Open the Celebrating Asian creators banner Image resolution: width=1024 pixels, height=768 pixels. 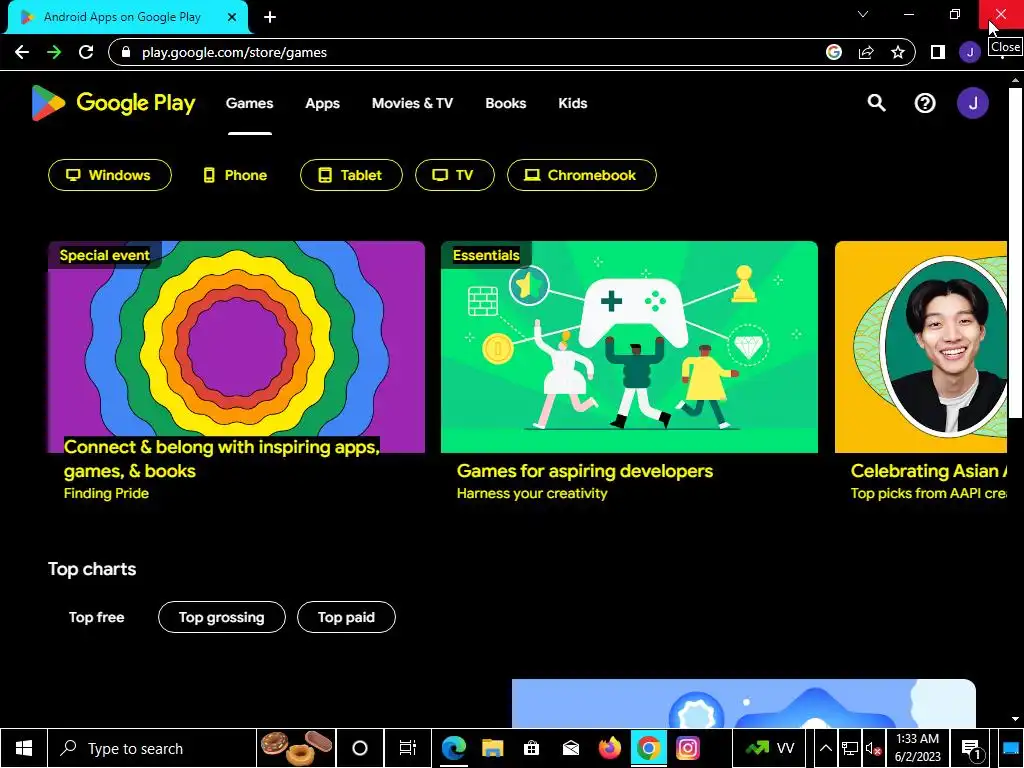[921, 347]
